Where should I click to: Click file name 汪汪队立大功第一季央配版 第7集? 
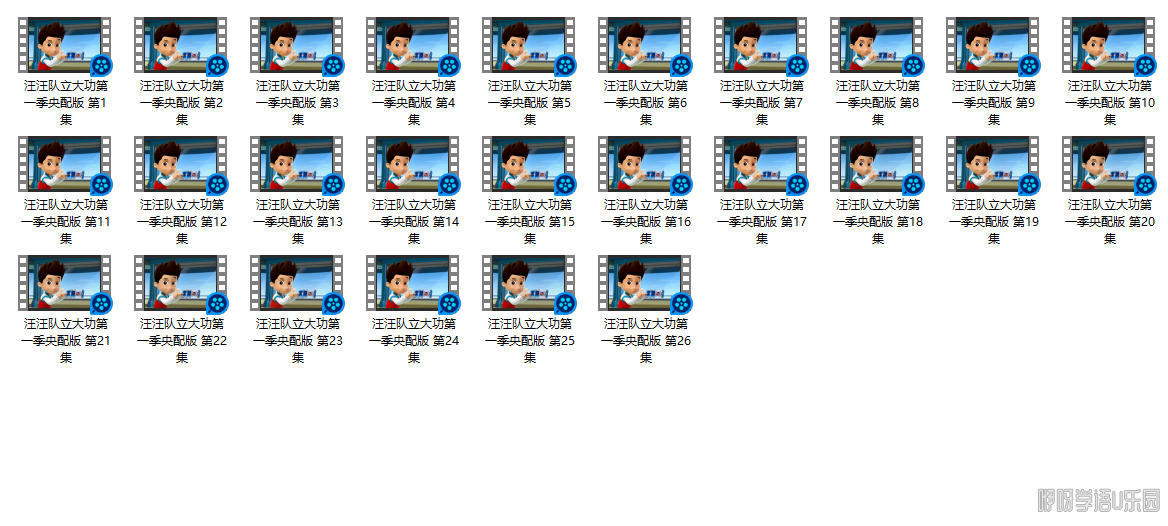tap(762, 103)
